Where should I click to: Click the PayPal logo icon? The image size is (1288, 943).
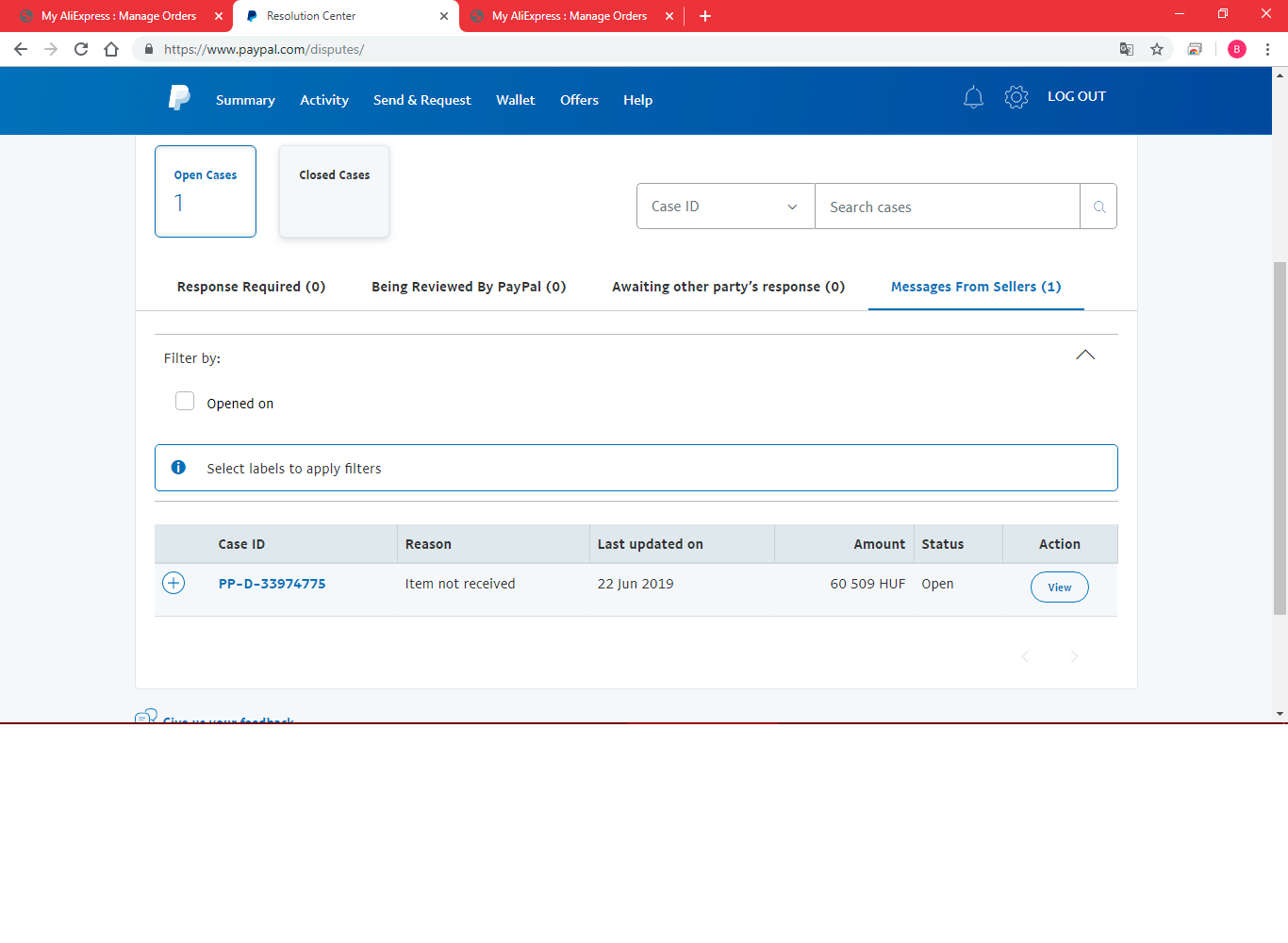[179, 97]
